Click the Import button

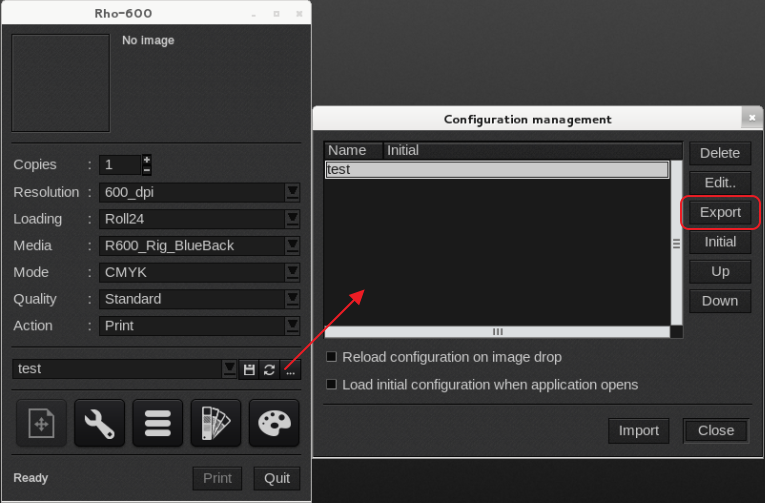click(x=638, y=430)
